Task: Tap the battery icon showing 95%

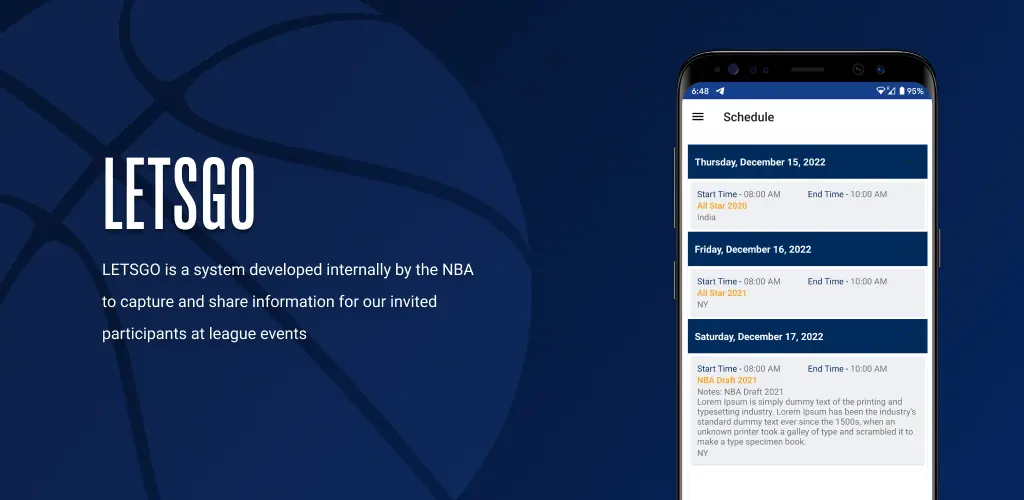Action: pyautogui.click(x=902, y=91)
